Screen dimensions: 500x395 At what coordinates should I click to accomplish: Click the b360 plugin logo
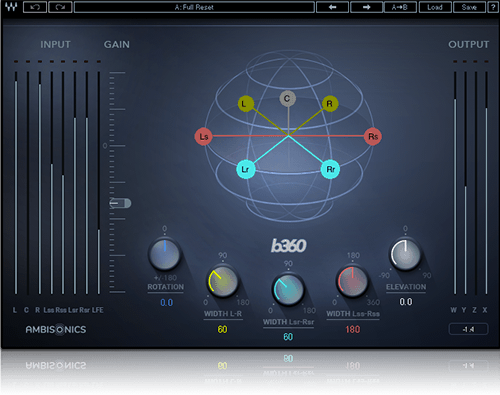click(289, 246)
